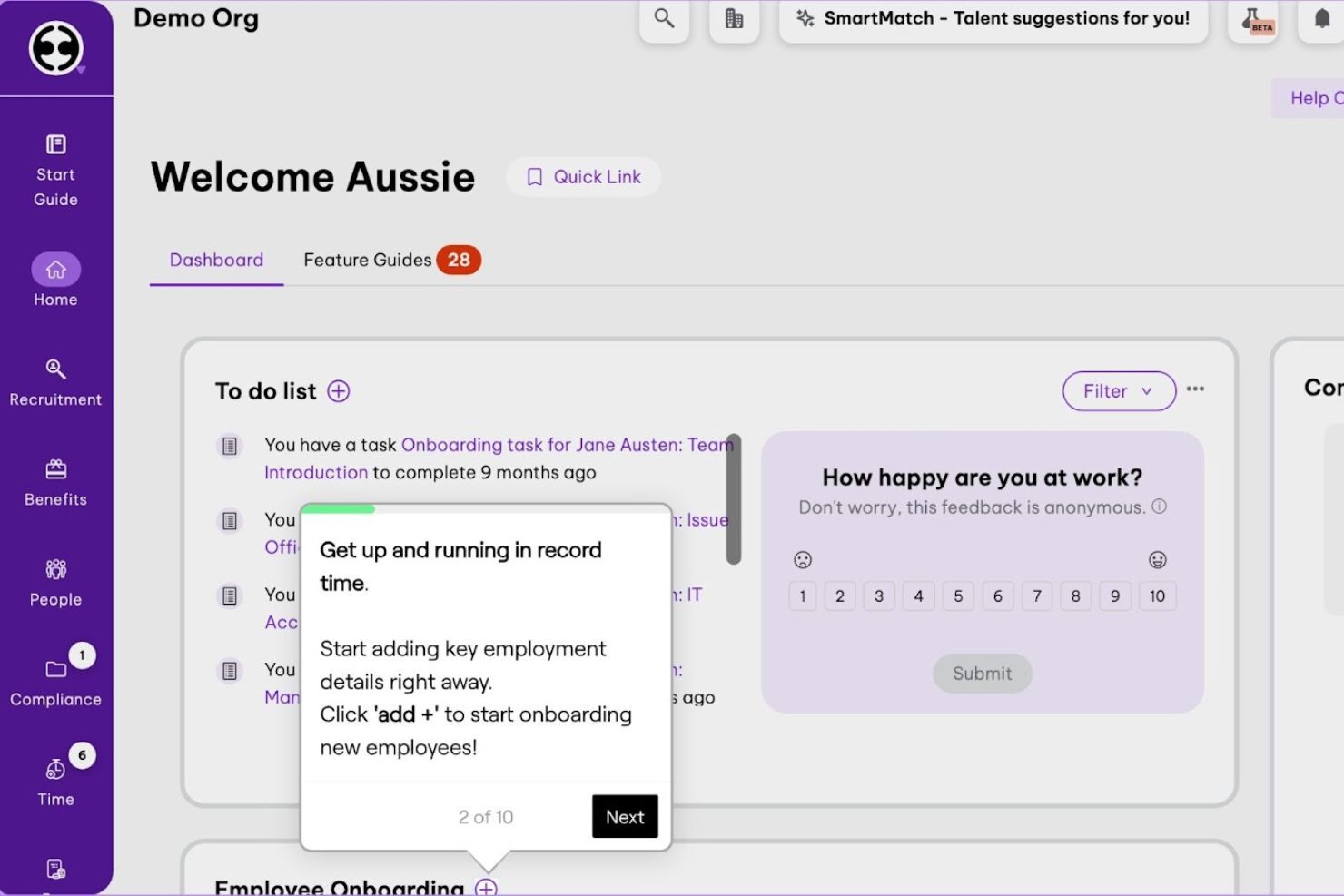
Task: Open the To do list ellipsis options menu
Action: [1195, 389]
